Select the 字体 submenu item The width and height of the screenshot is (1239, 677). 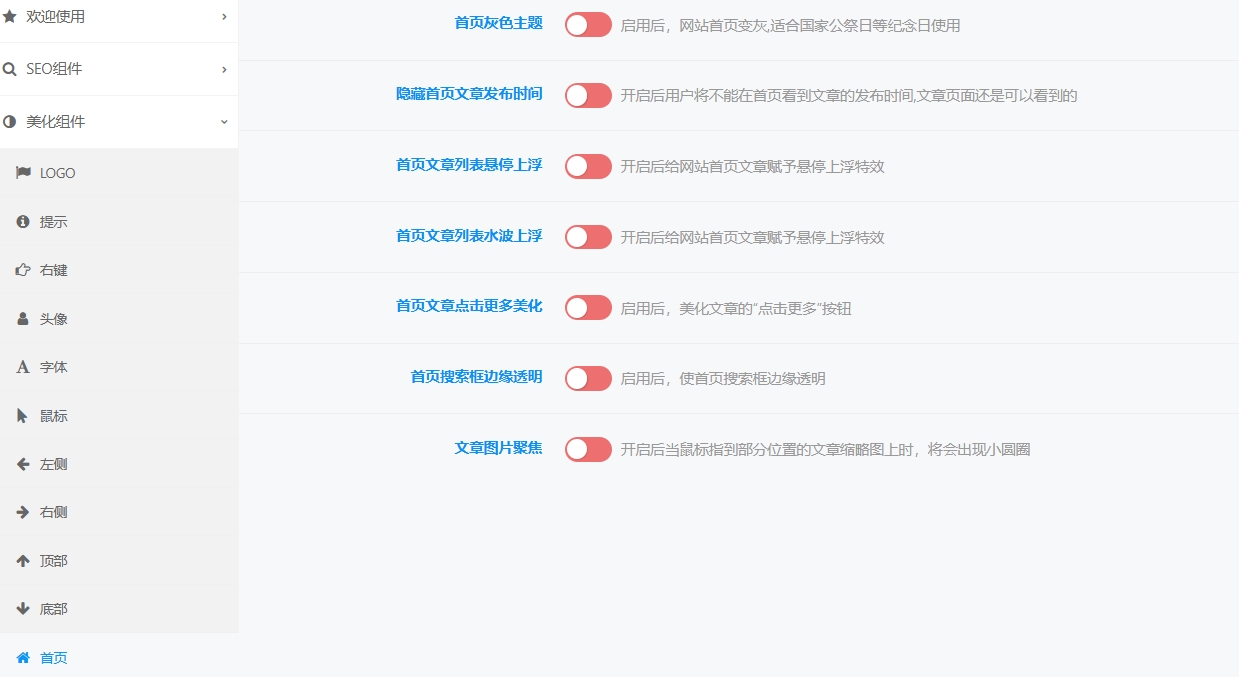[119, 367]
